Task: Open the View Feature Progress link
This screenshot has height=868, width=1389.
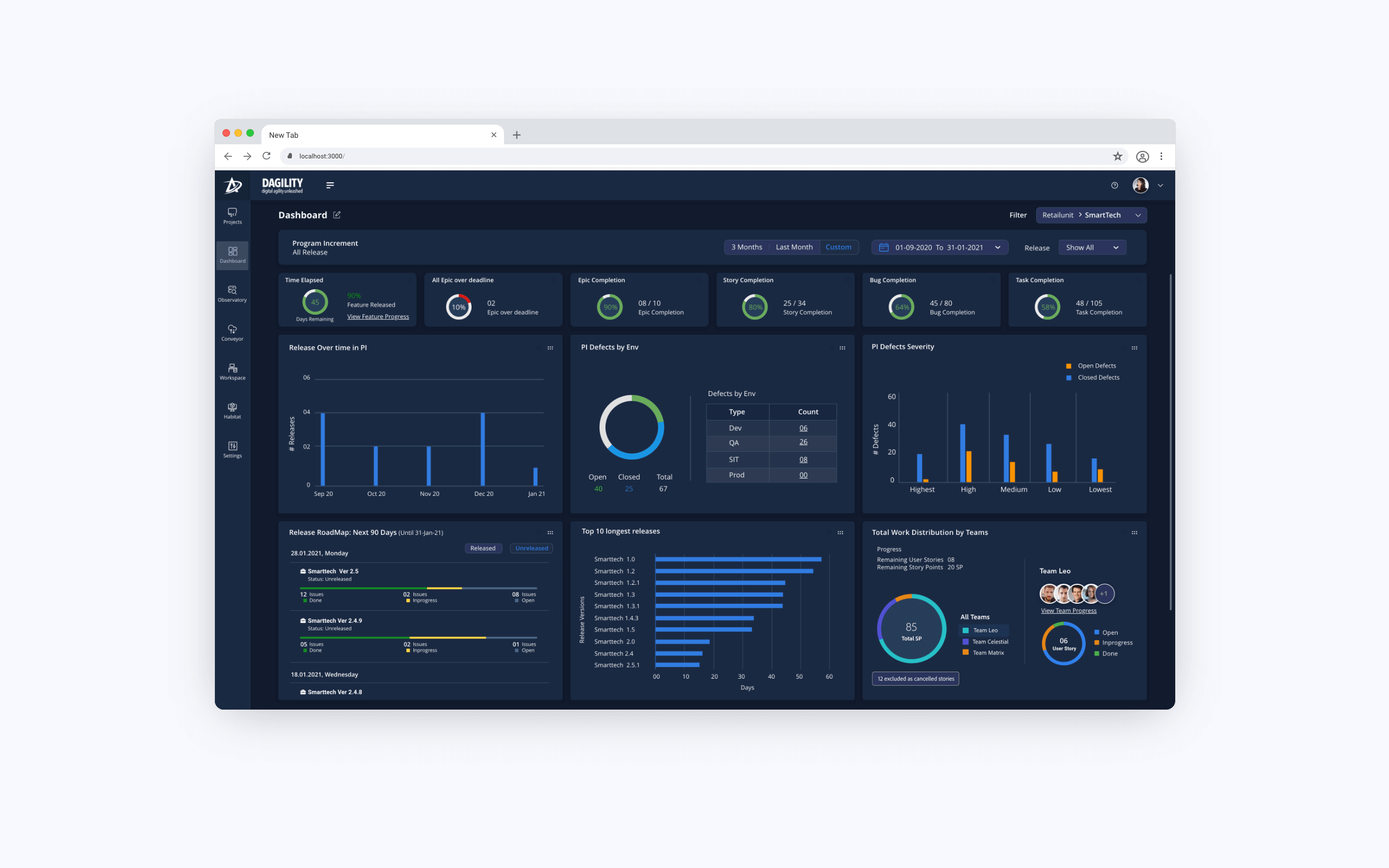Action: 378,317
